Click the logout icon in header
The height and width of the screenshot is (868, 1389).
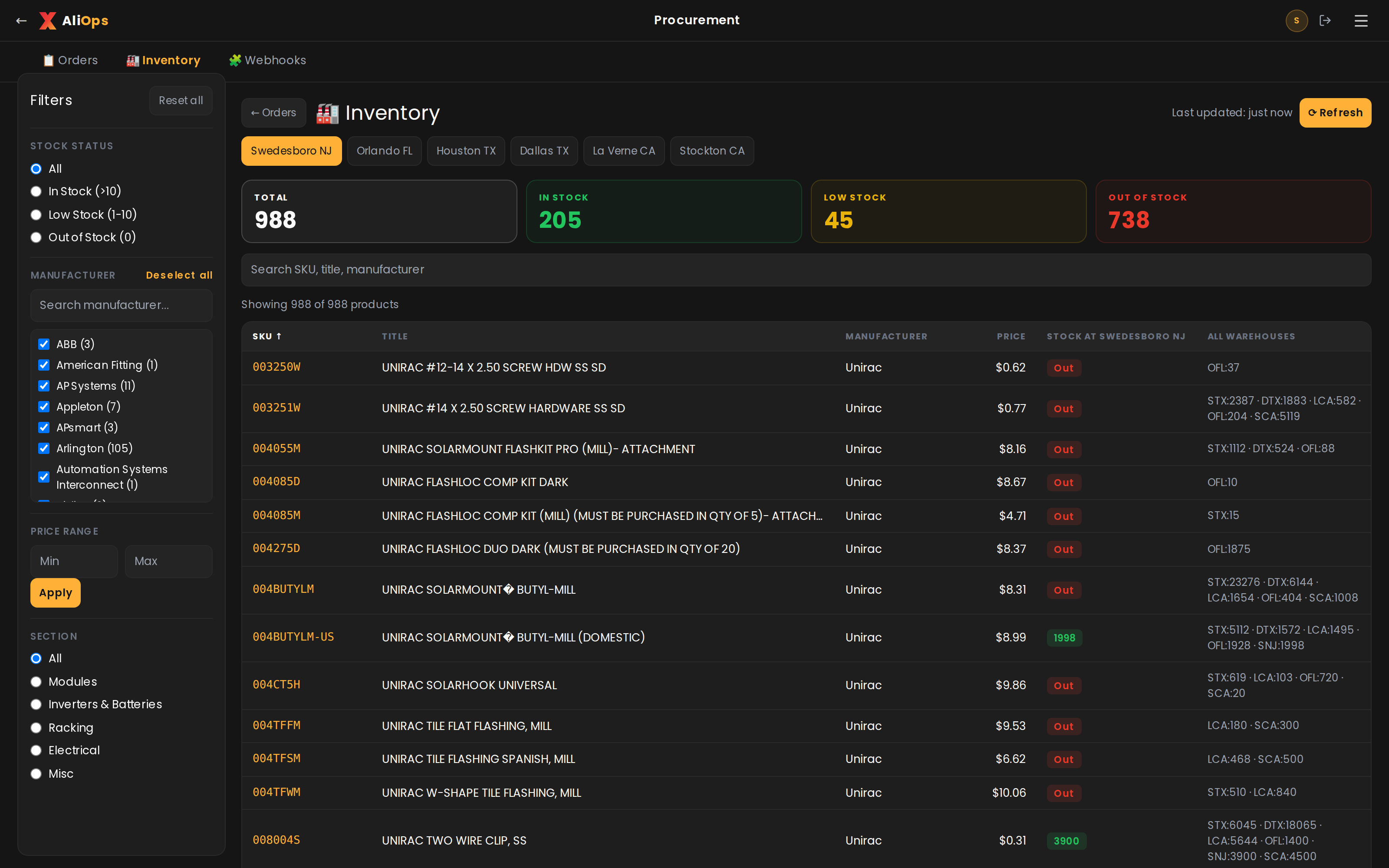point(1325,21)
